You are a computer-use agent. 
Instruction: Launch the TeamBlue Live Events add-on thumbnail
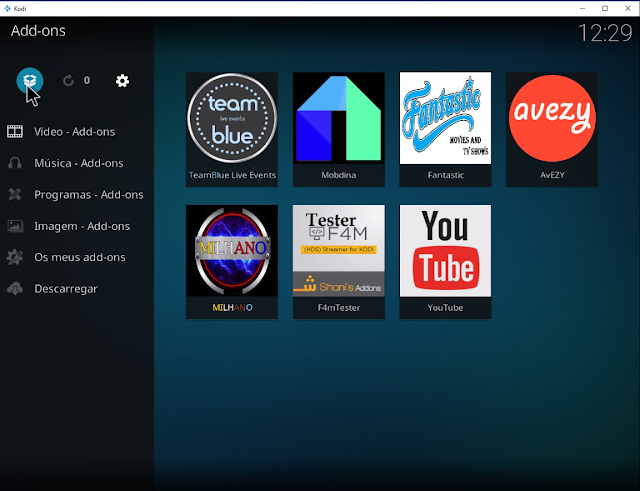pyautogui.click(x=232, y=118)
